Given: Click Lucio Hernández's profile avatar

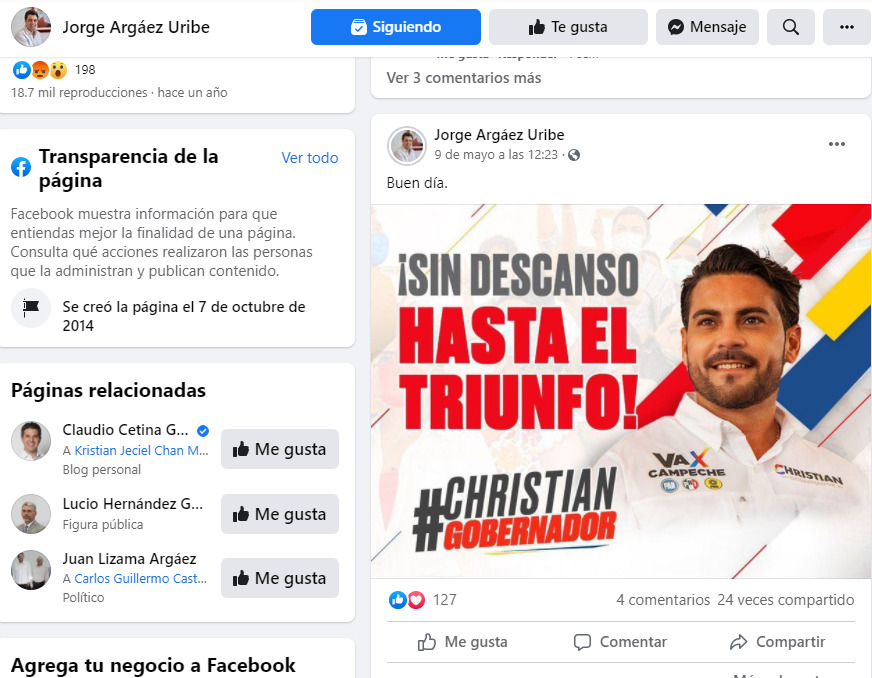Looking at the screenshot, I should coord(31,513).
